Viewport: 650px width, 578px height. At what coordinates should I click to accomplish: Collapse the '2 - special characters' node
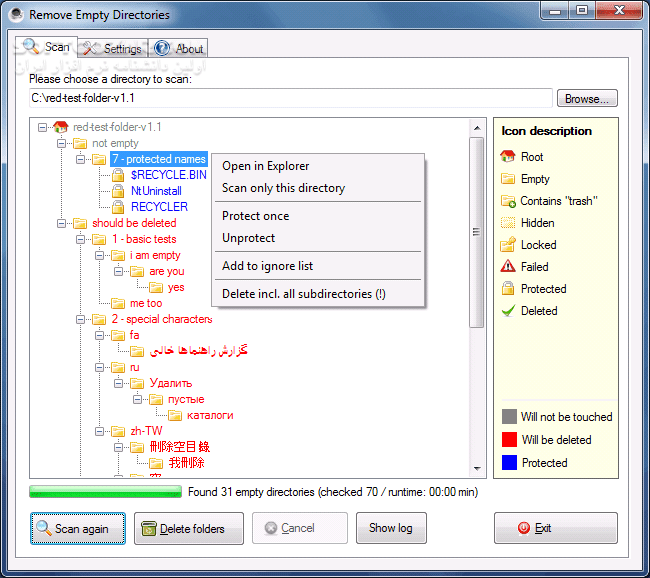(80, 319)
